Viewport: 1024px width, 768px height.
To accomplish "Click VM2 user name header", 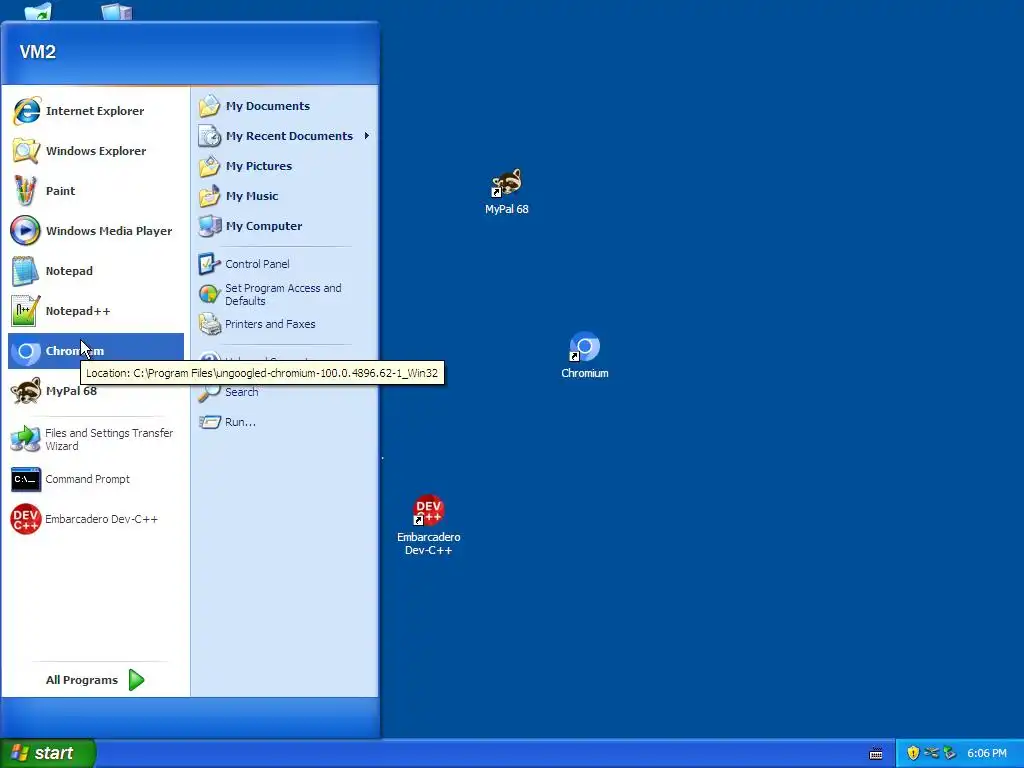I will point(38,52).
